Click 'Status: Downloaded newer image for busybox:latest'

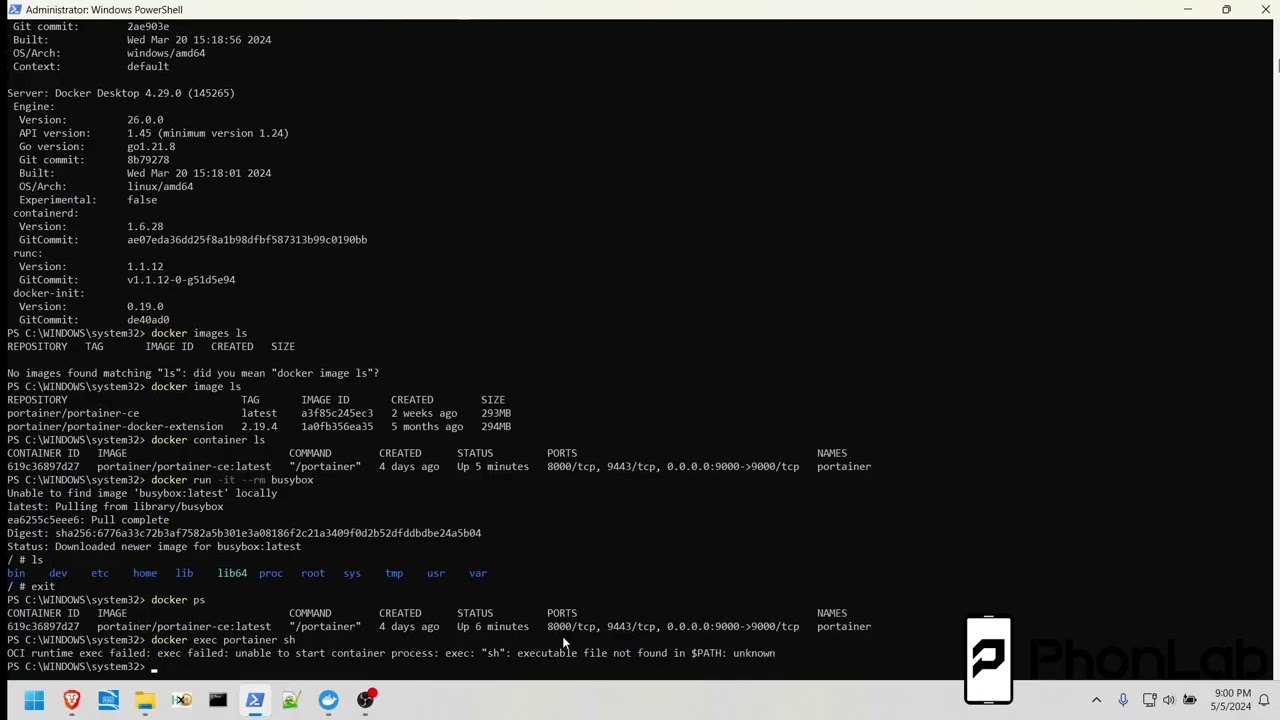154,546
